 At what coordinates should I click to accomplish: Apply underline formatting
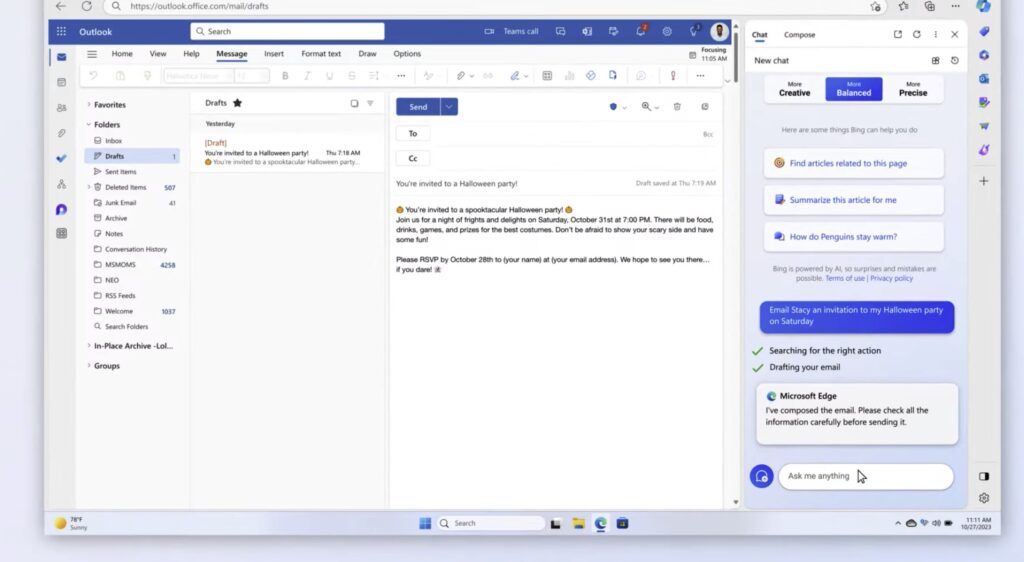tap(329, 76)
